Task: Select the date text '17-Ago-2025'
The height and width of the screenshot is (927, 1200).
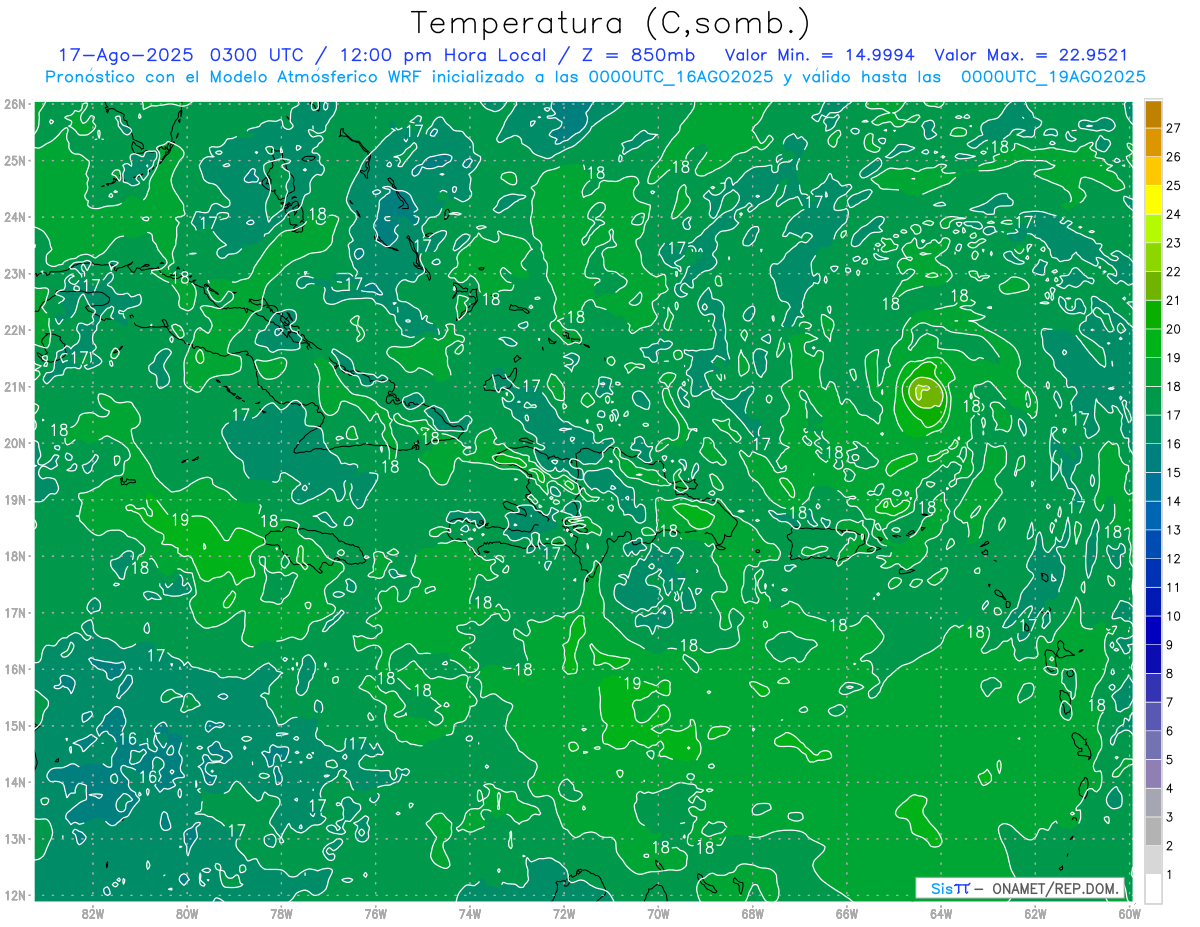Action: pyautogui.click(x=125, y=55)
